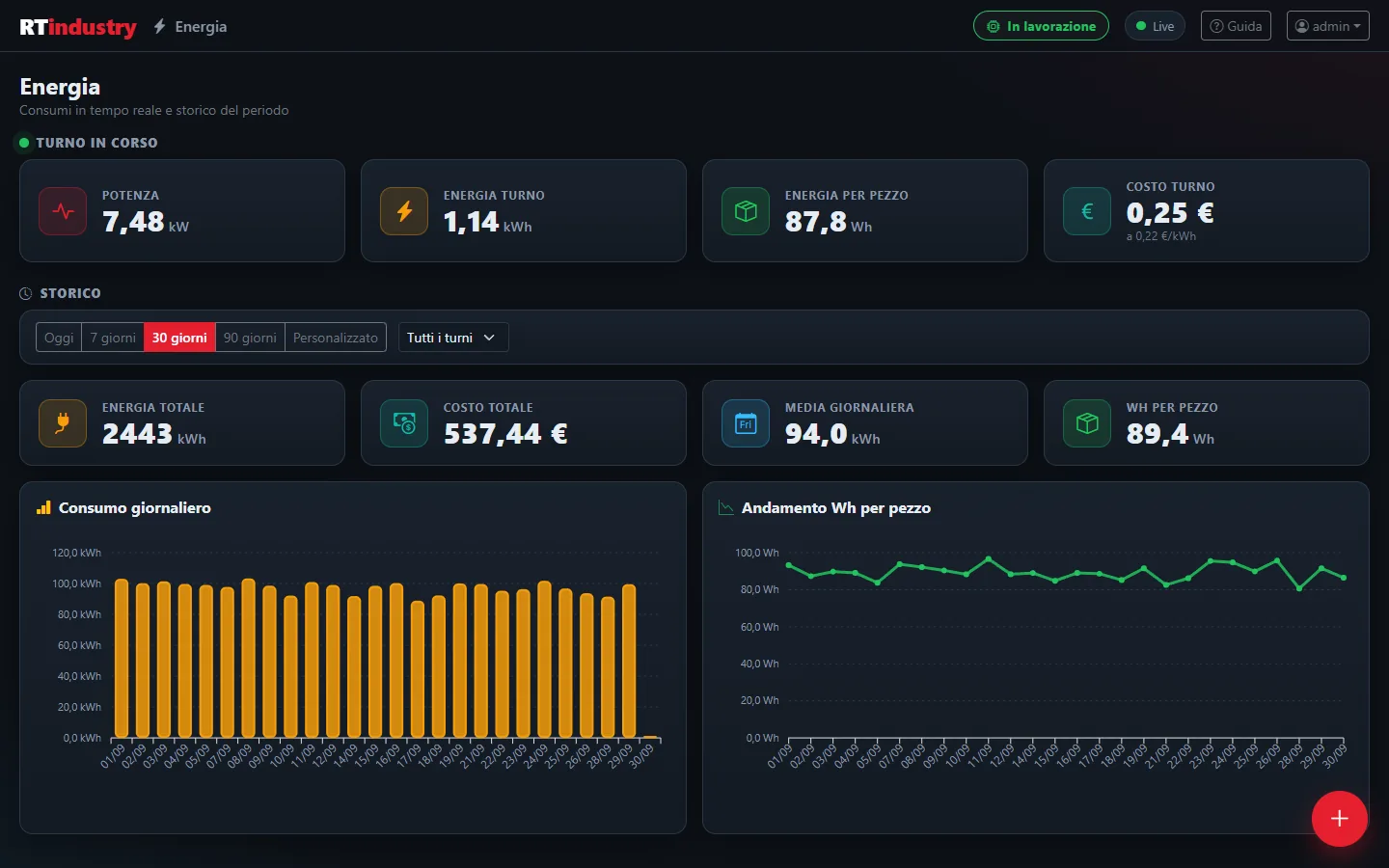Click the 94,0 kWh daily average value
Screen dimensions: 1389x868
point(832,434)
